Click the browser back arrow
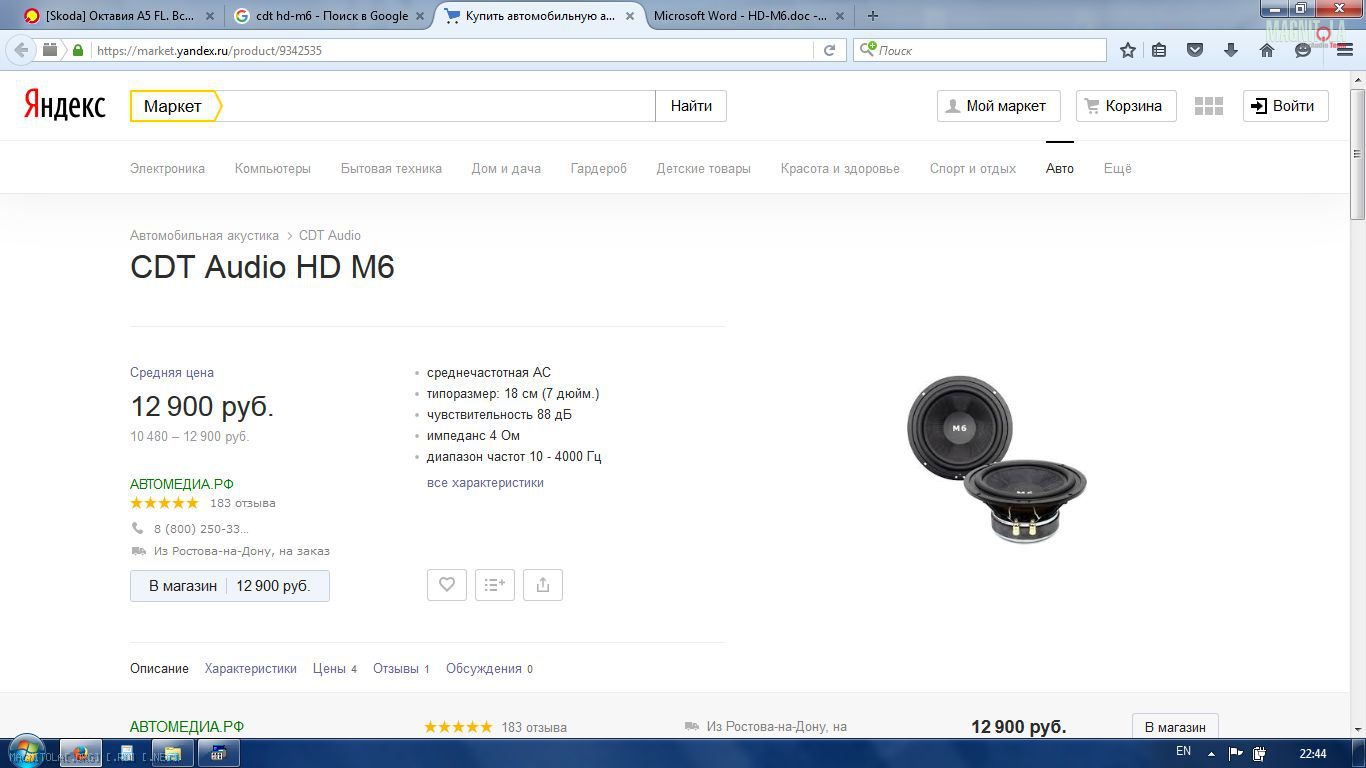1366x768 pixels. 21,50
